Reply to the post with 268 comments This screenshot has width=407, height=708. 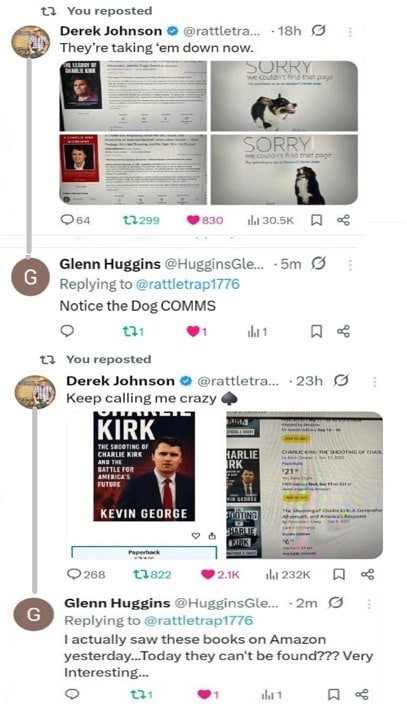[x=86, y=574]
